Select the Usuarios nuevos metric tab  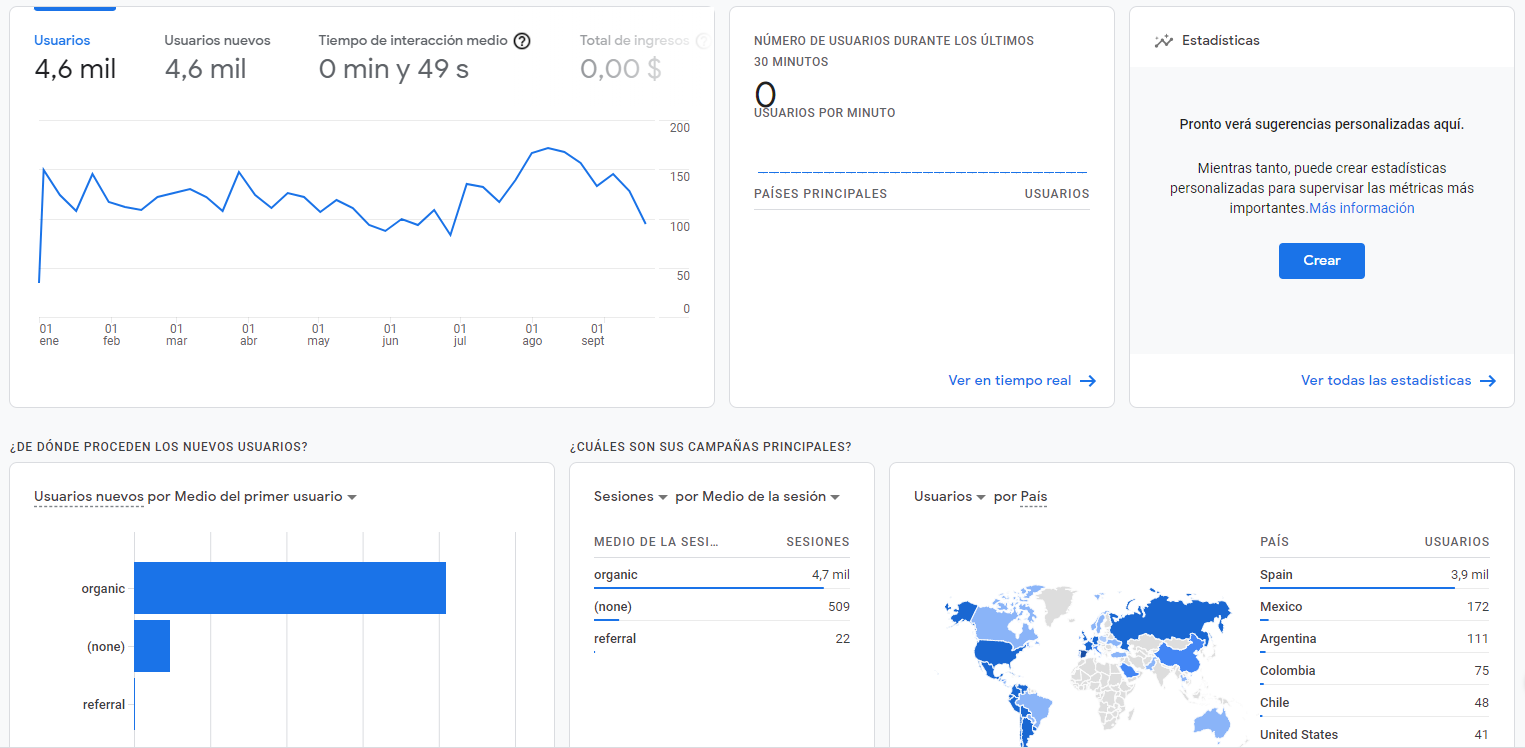[217, 57]
